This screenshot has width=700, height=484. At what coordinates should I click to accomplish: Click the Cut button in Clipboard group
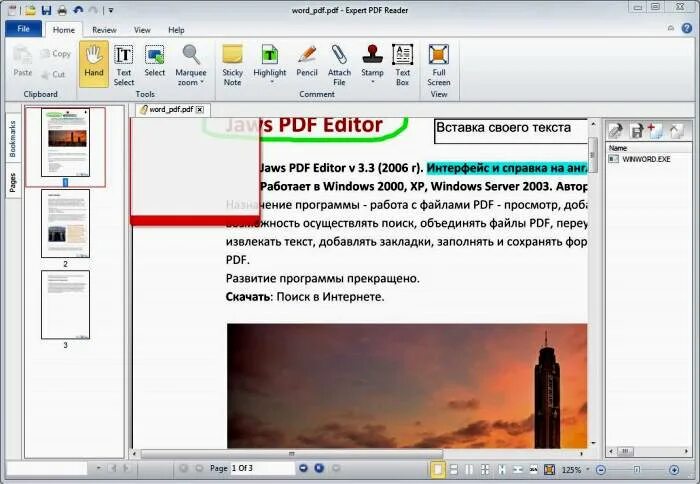[54, 74]
